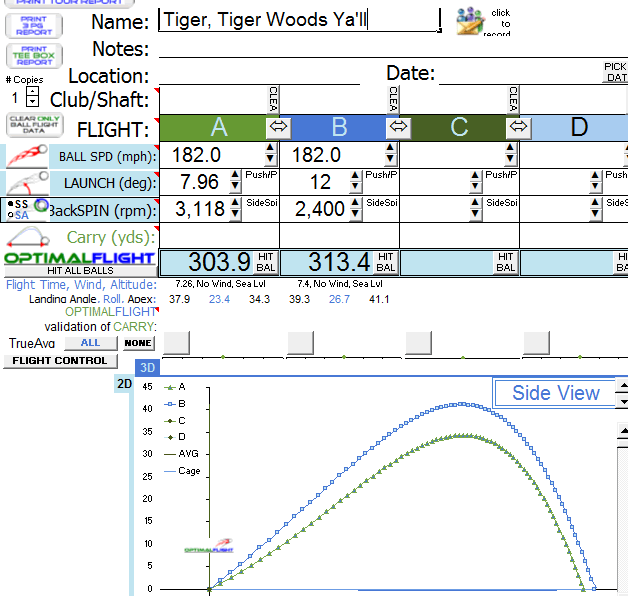Increase flight A ball speed with spinner
This screenshot has width=628, height=596.
point(270,148)
